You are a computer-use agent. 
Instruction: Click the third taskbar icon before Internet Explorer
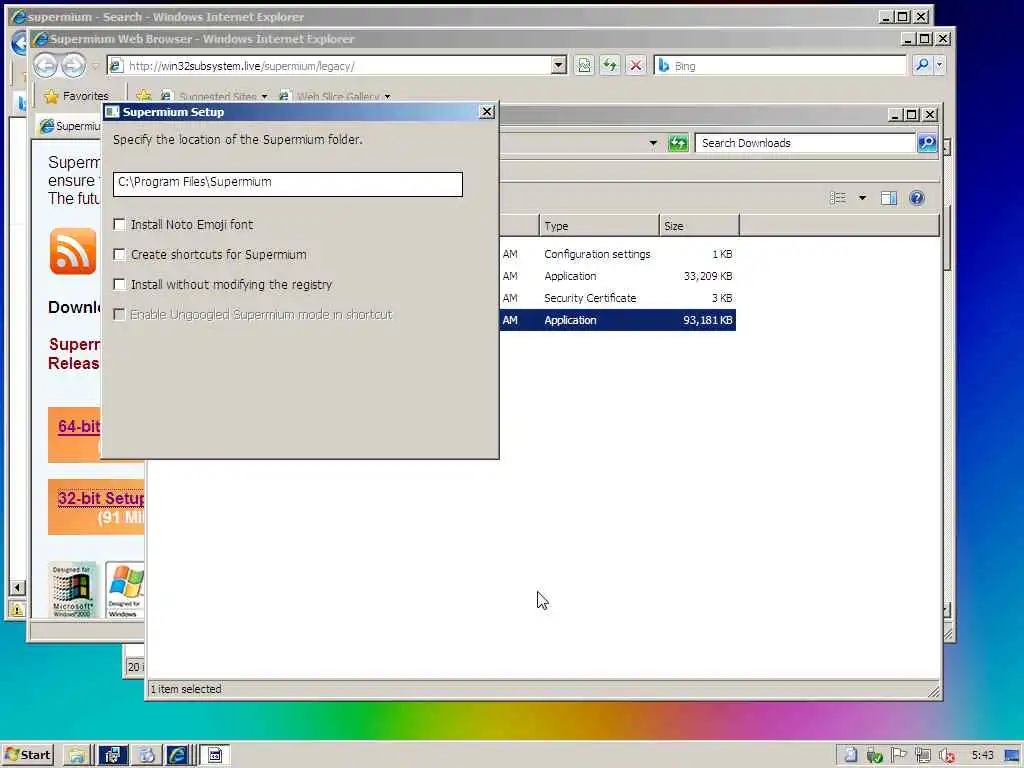(146, 755)
